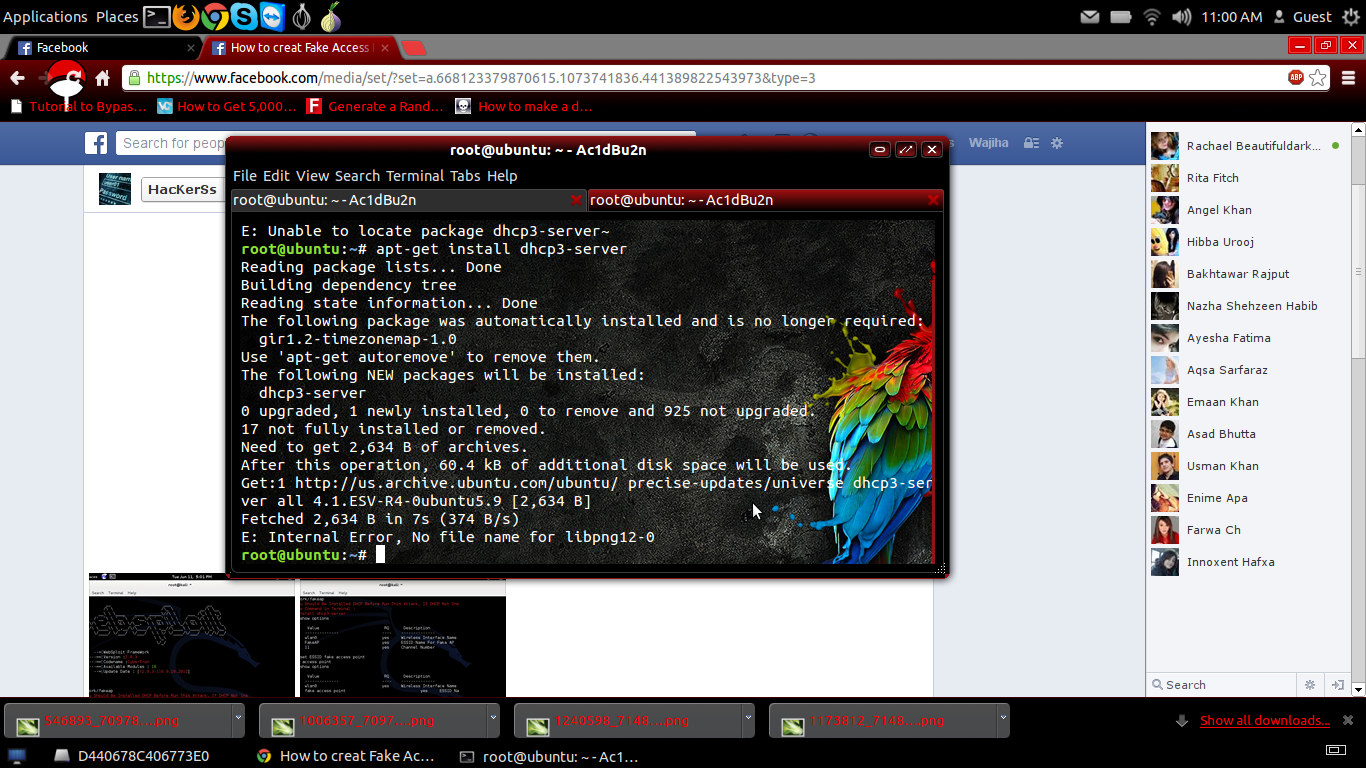Open the terminal Tabs menu

(465, 176)
